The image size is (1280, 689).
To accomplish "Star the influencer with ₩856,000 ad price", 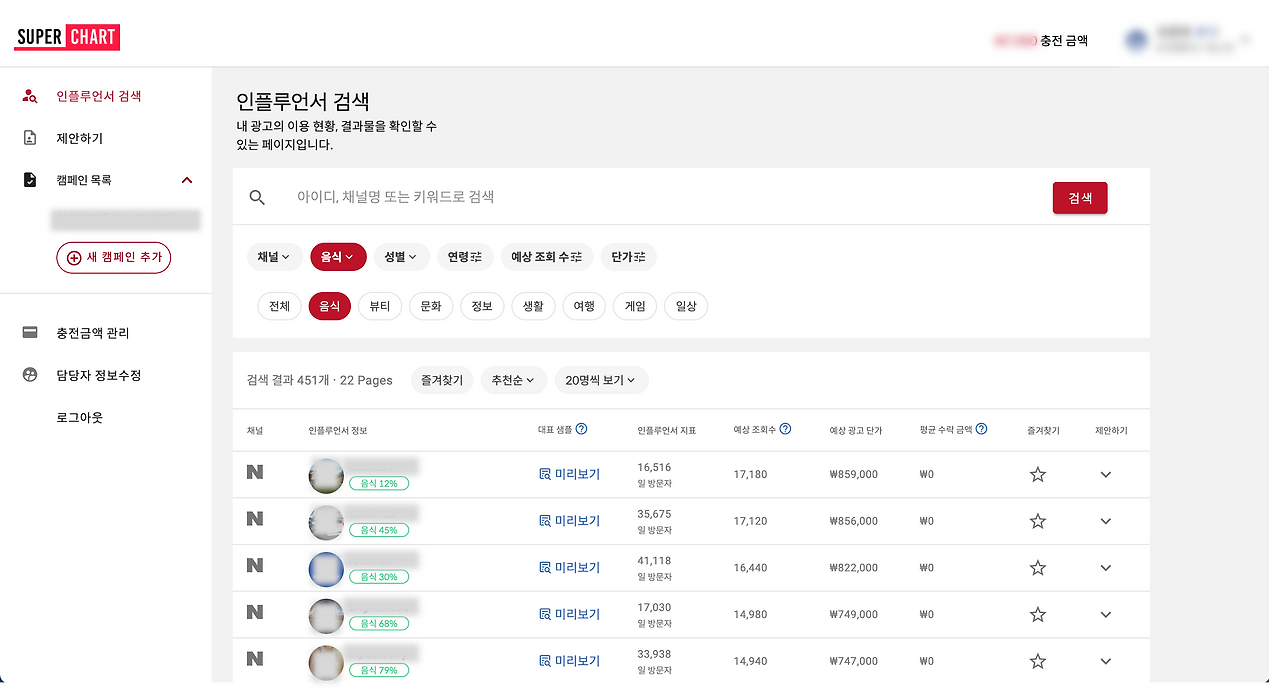I will 1038,521.
